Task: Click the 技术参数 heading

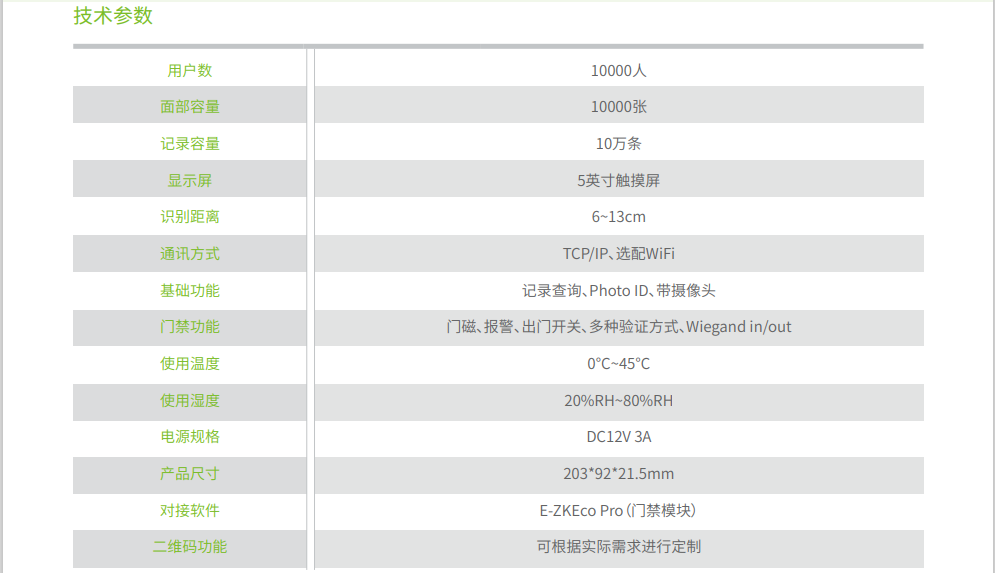Action: (113, 16)
